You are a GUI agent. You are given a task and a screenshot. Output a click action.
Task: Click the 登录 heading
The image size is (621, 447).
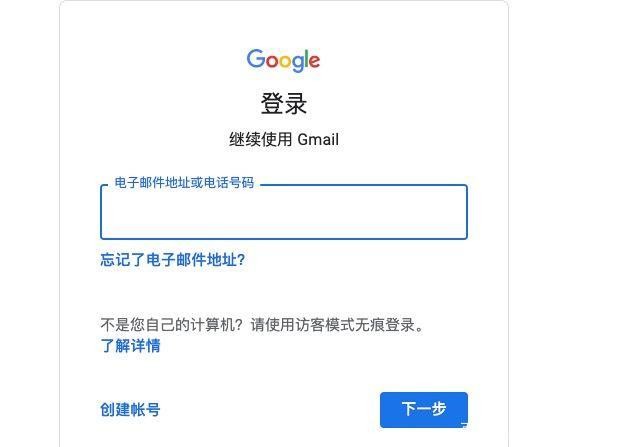coord(284,104)
